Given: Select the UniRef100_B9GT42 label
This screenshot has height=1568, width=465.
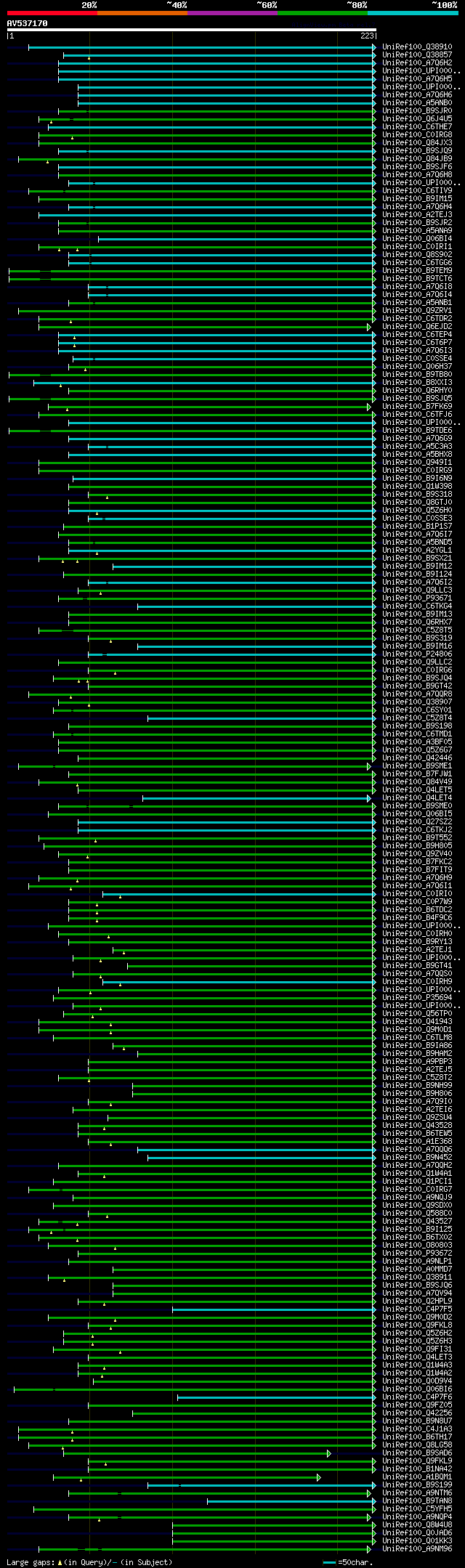Looking at the screenshot, I should coord(417,686).
